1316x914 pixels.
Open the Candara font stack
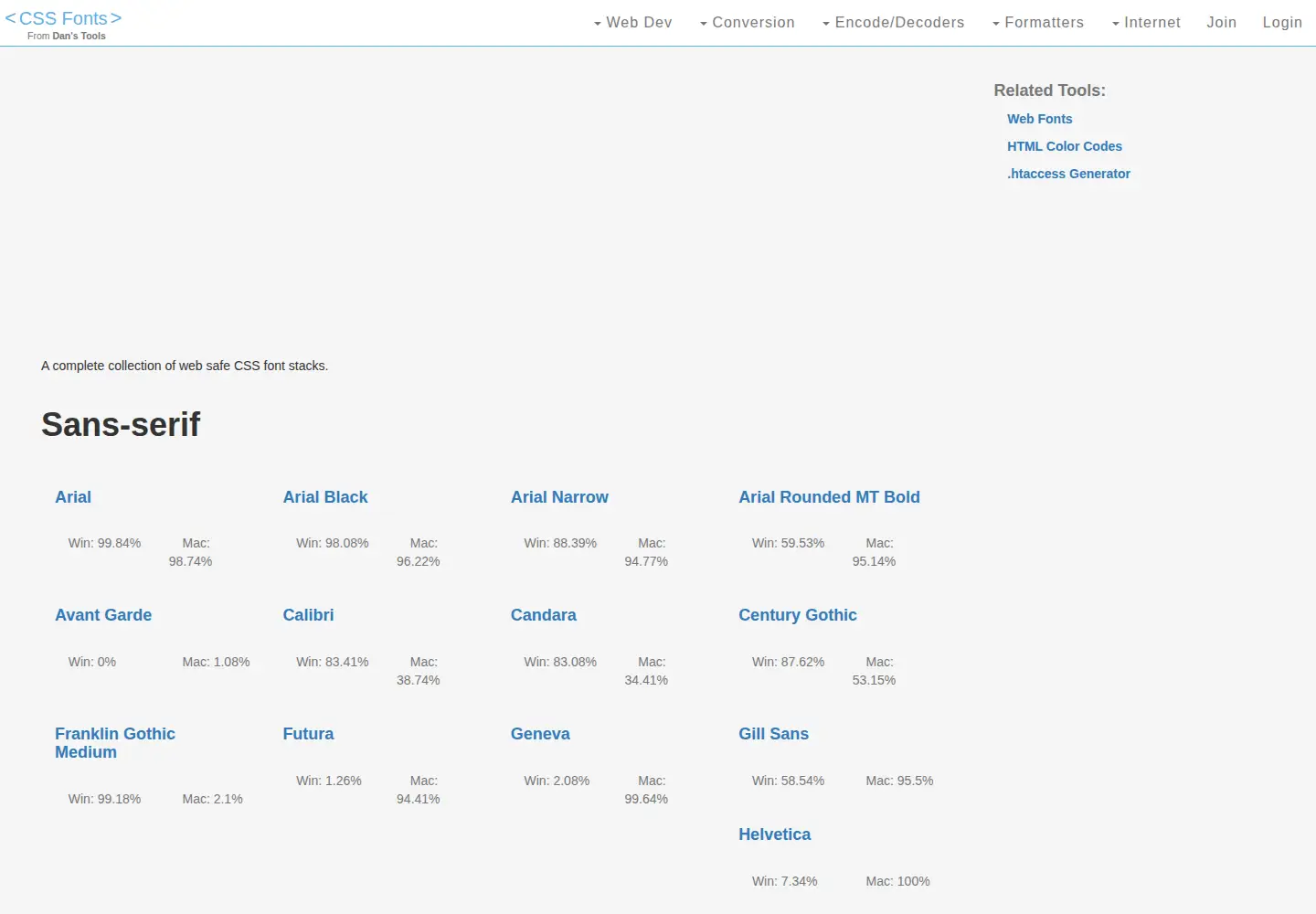(x=544, y=615)
